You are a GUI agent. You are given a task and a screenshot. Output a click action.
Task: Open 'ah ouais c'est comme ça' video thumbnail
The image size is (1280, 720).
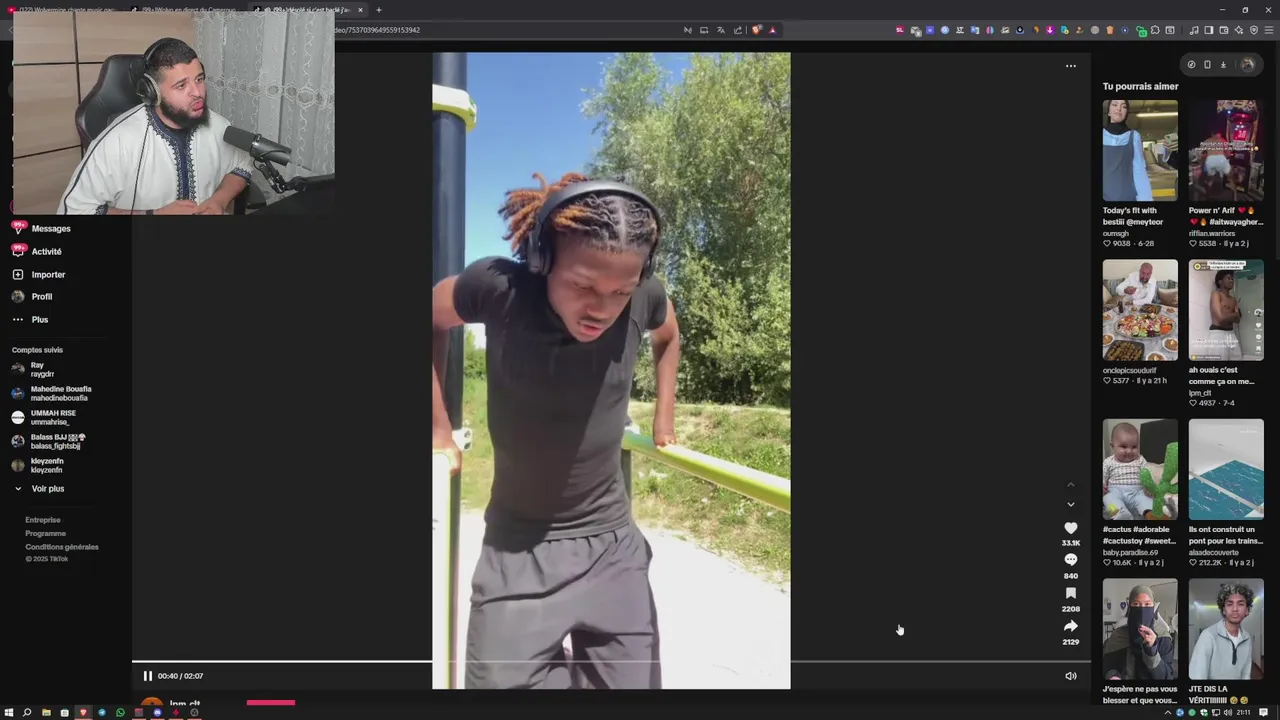[x=1226, y=310]
